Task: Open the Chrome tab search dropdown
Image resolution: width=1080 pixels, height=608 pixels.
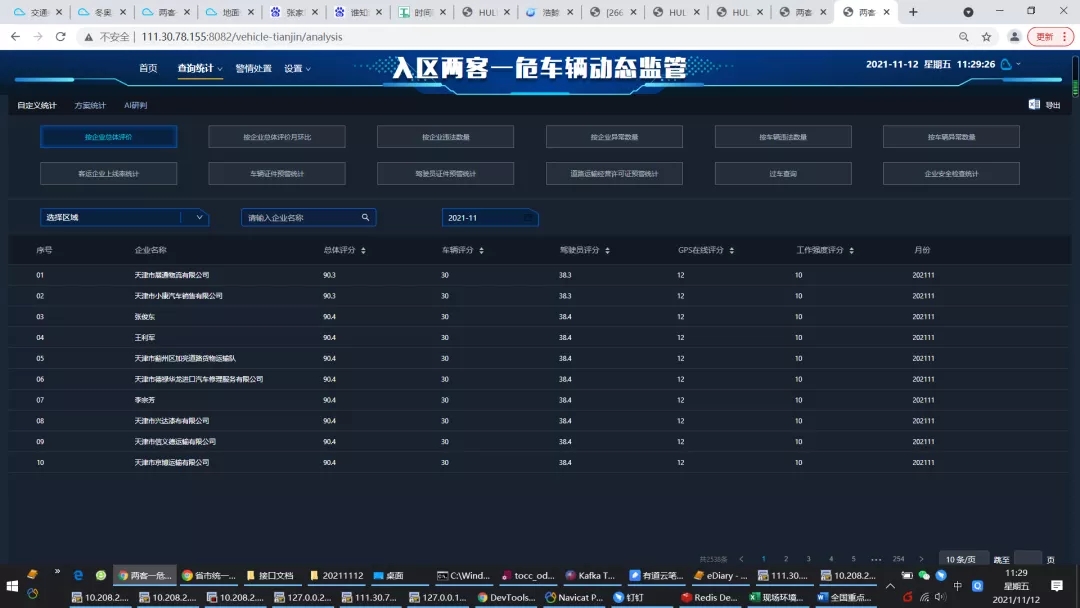Action: (968, 12)
